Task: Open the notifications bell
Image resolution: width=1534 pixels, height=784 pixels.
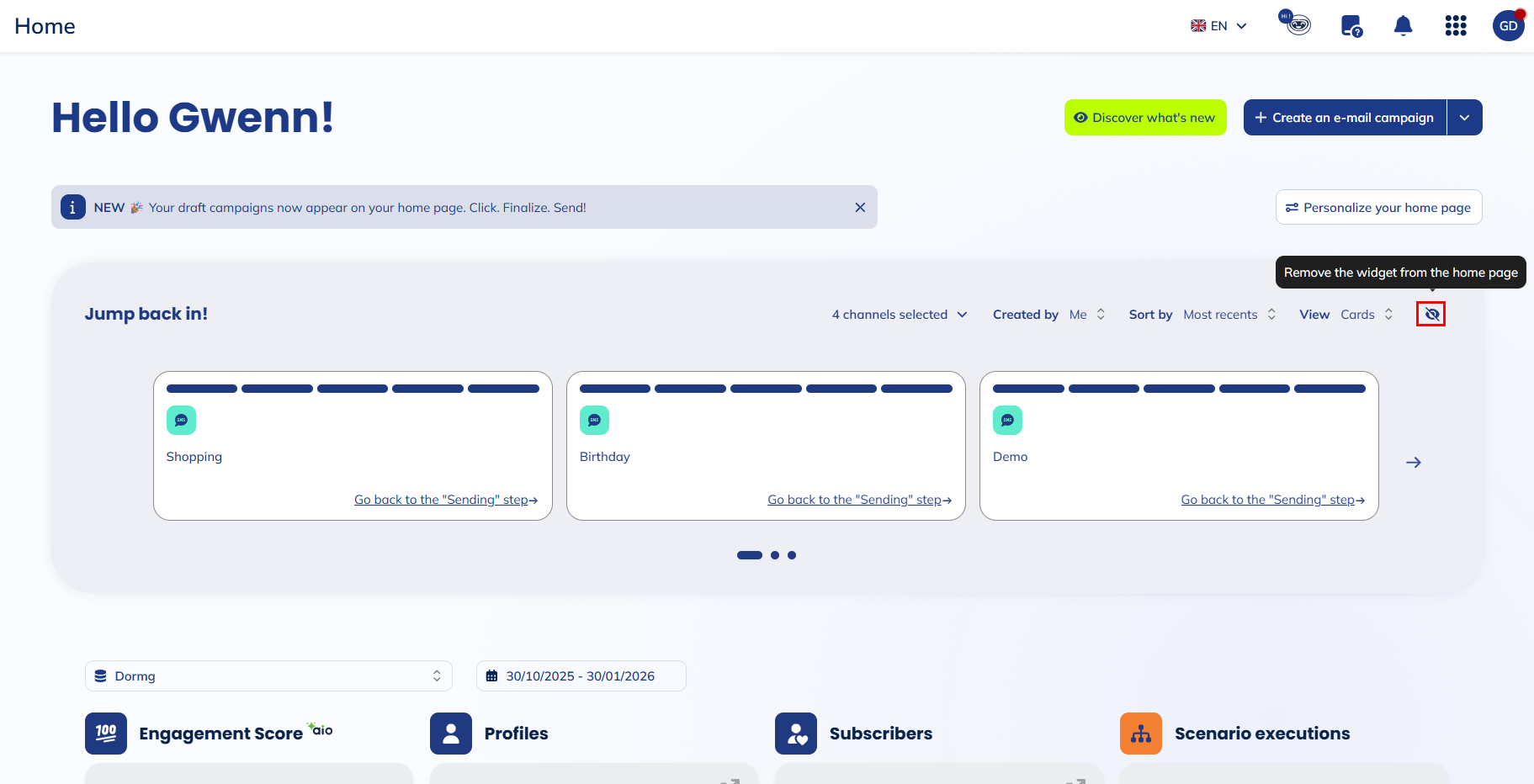Action: coord(1403,26)
